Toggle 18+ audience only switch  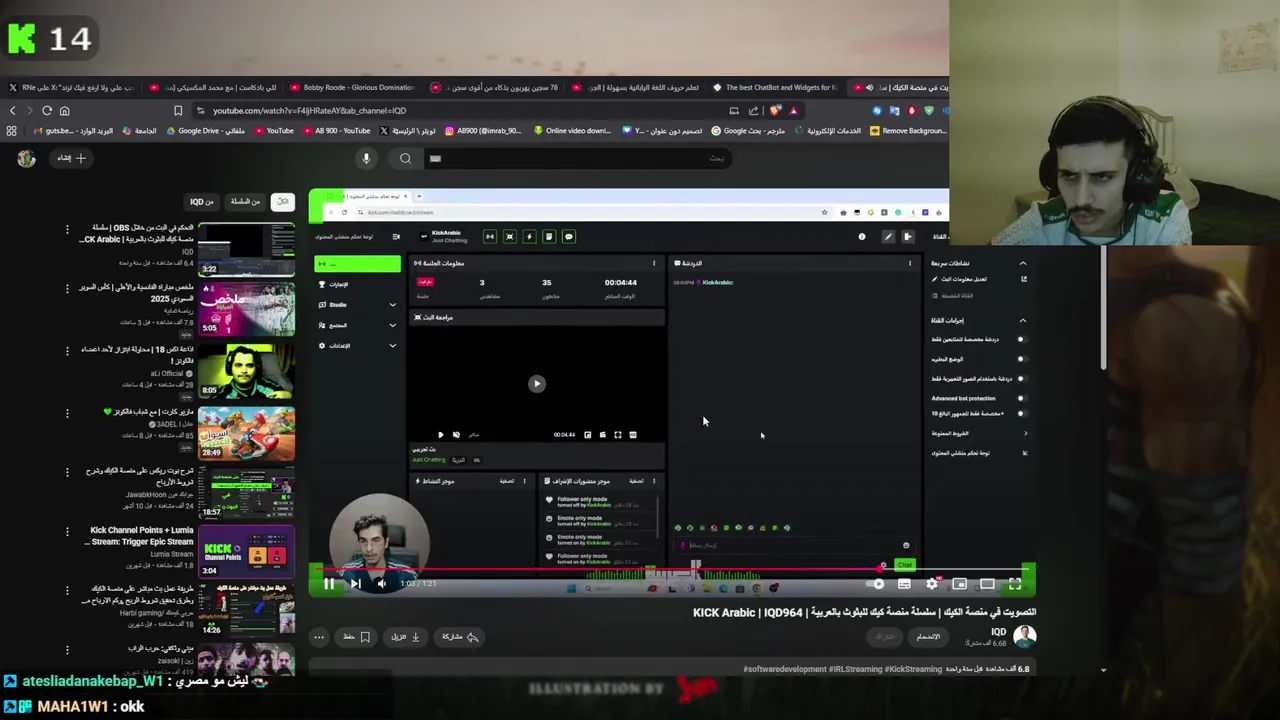1021,413
